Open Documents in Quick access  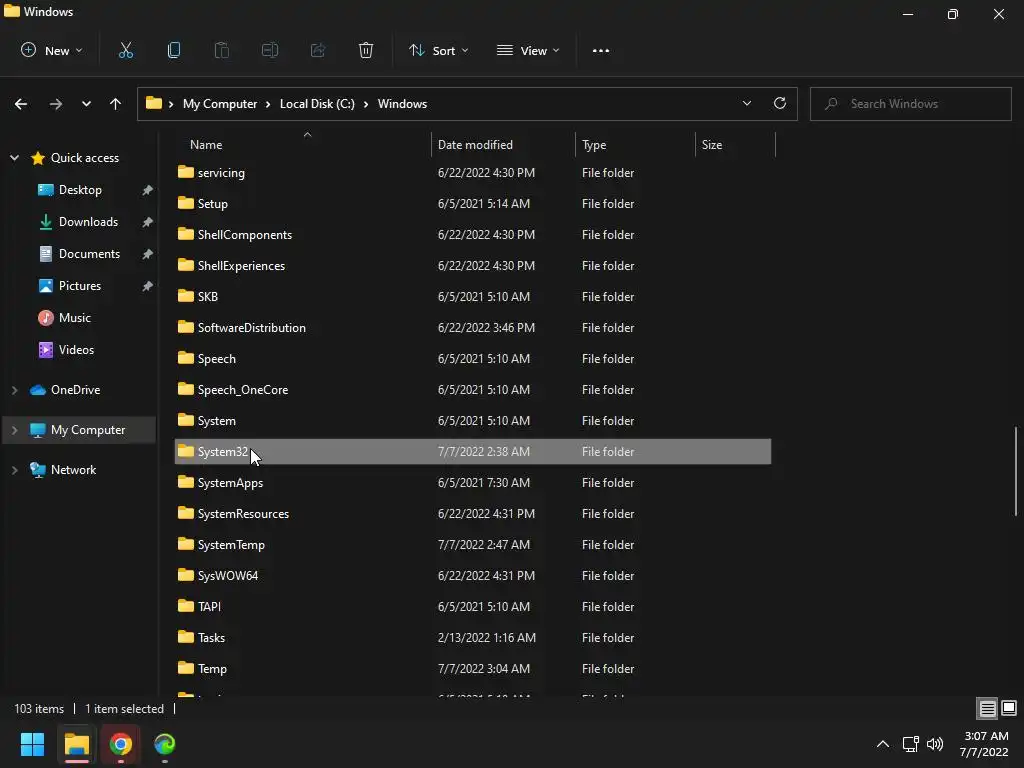click(x=89, y=254)
